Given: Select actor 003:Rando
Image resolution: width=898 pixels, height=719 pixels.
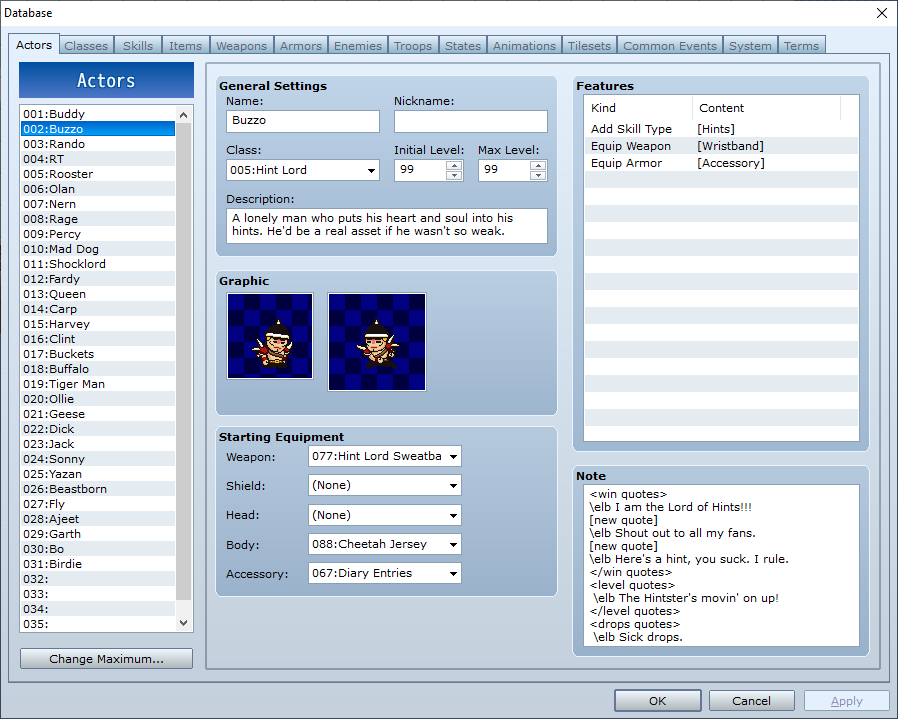Looking at the screenshot, I should [x=98, y=144].
